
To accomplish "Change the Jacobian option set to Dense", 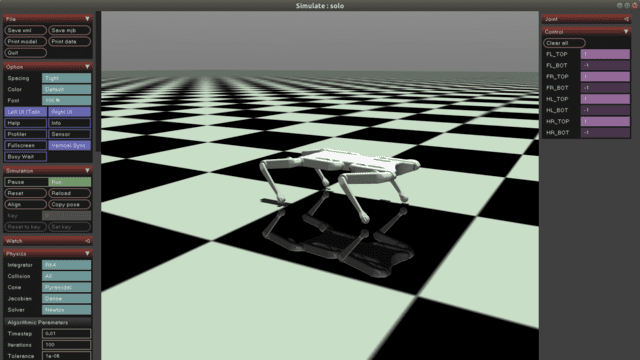I will [66, 299].
